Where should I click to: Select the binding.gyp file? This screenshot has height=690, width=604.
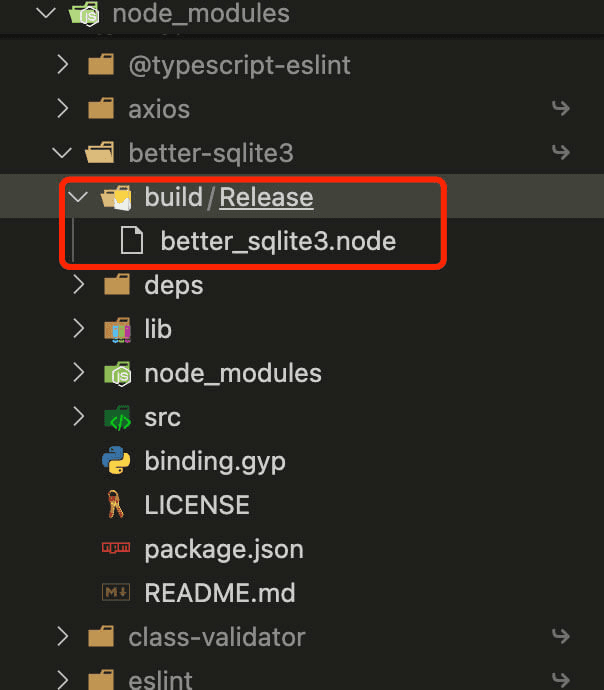point(215,461)
